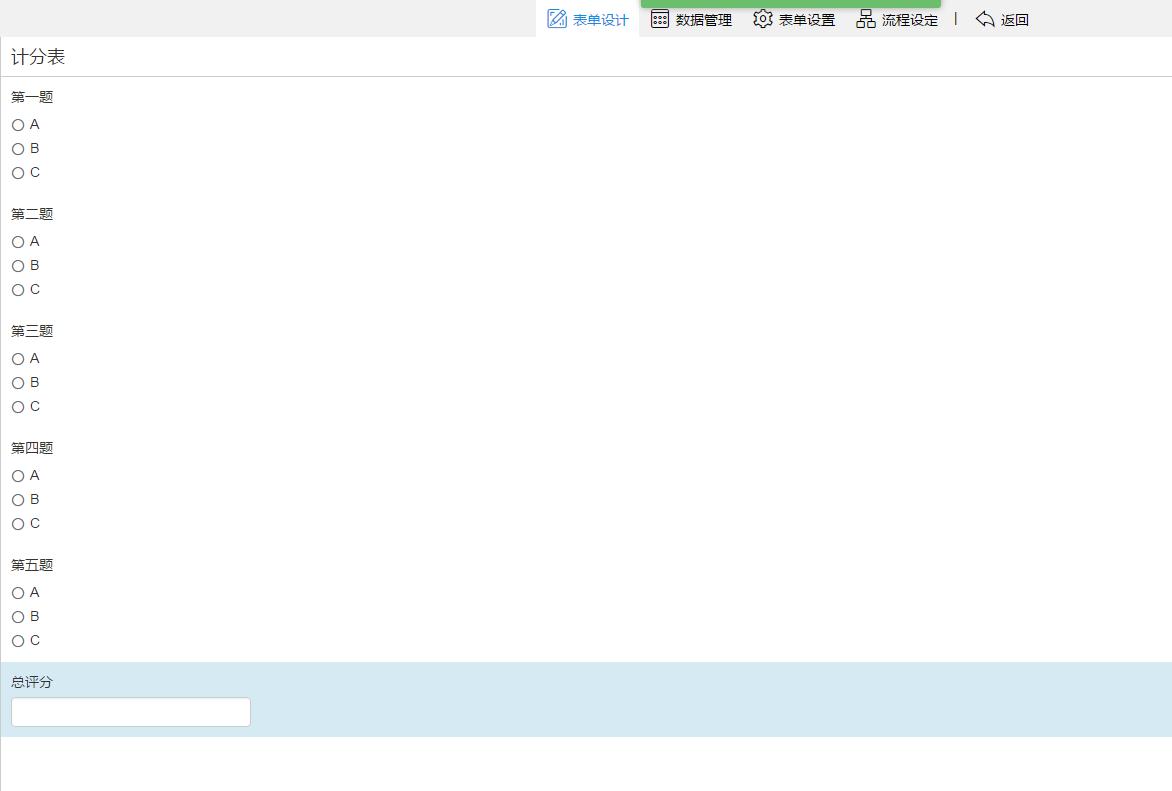Click the 计分表 form title
This screenshot has width=1172, height=791.
(38, 57)
